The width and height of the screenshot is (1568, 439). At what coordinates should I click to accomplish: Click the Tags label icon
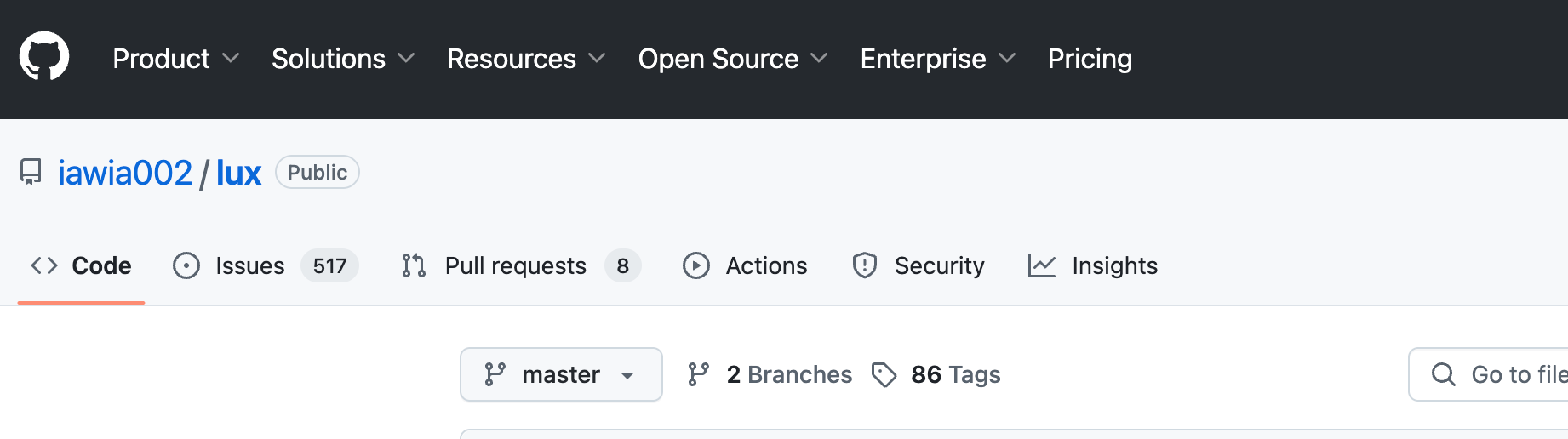tap(884, 375)
